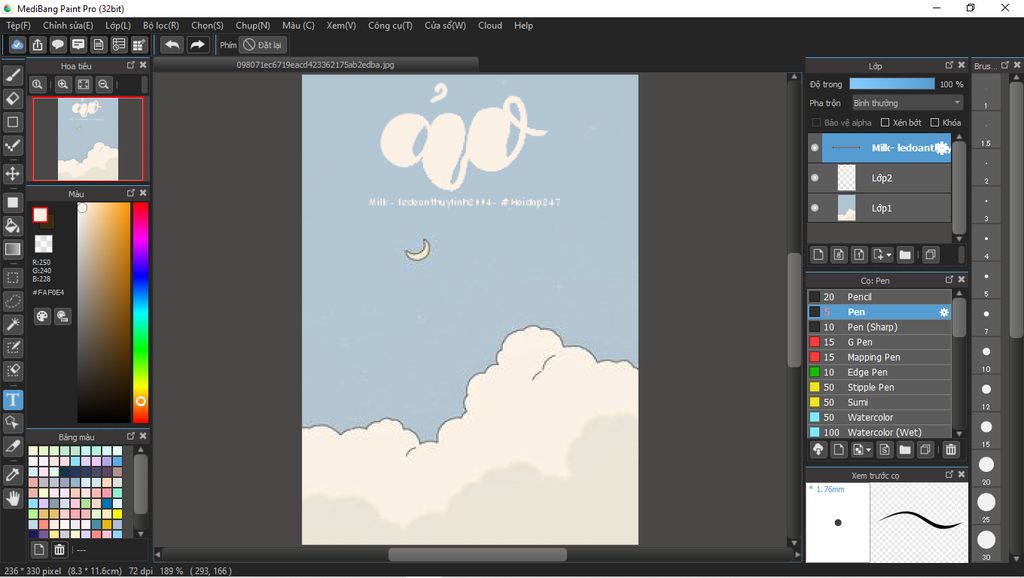Click the rainbow hue bar
This screenshot has width=1024, height=578.
140,313
